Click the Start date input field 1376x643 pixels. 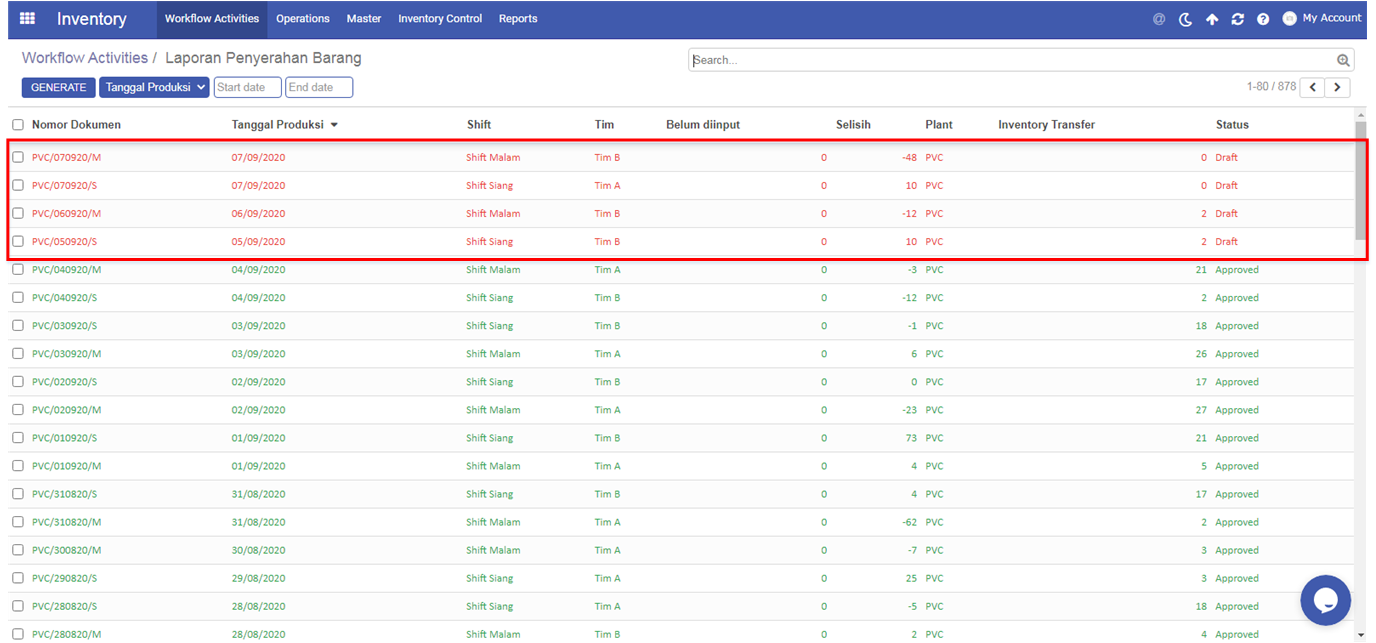pyautogui.click(x=247, y=88)
